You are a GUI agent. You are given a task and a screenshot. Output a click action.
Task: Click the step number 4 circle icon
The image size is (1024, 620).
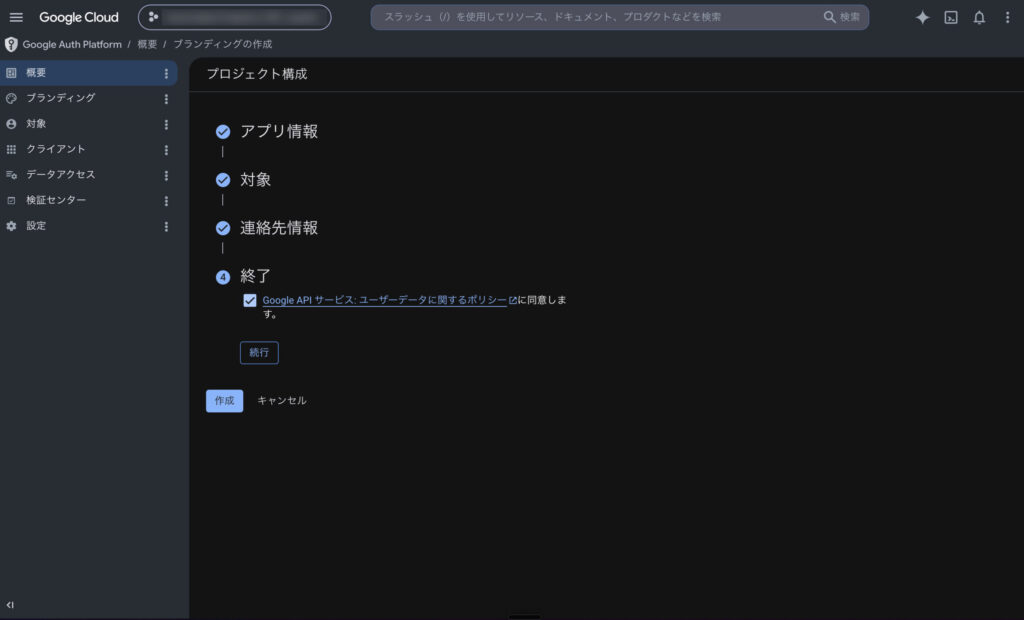[223, 277]
